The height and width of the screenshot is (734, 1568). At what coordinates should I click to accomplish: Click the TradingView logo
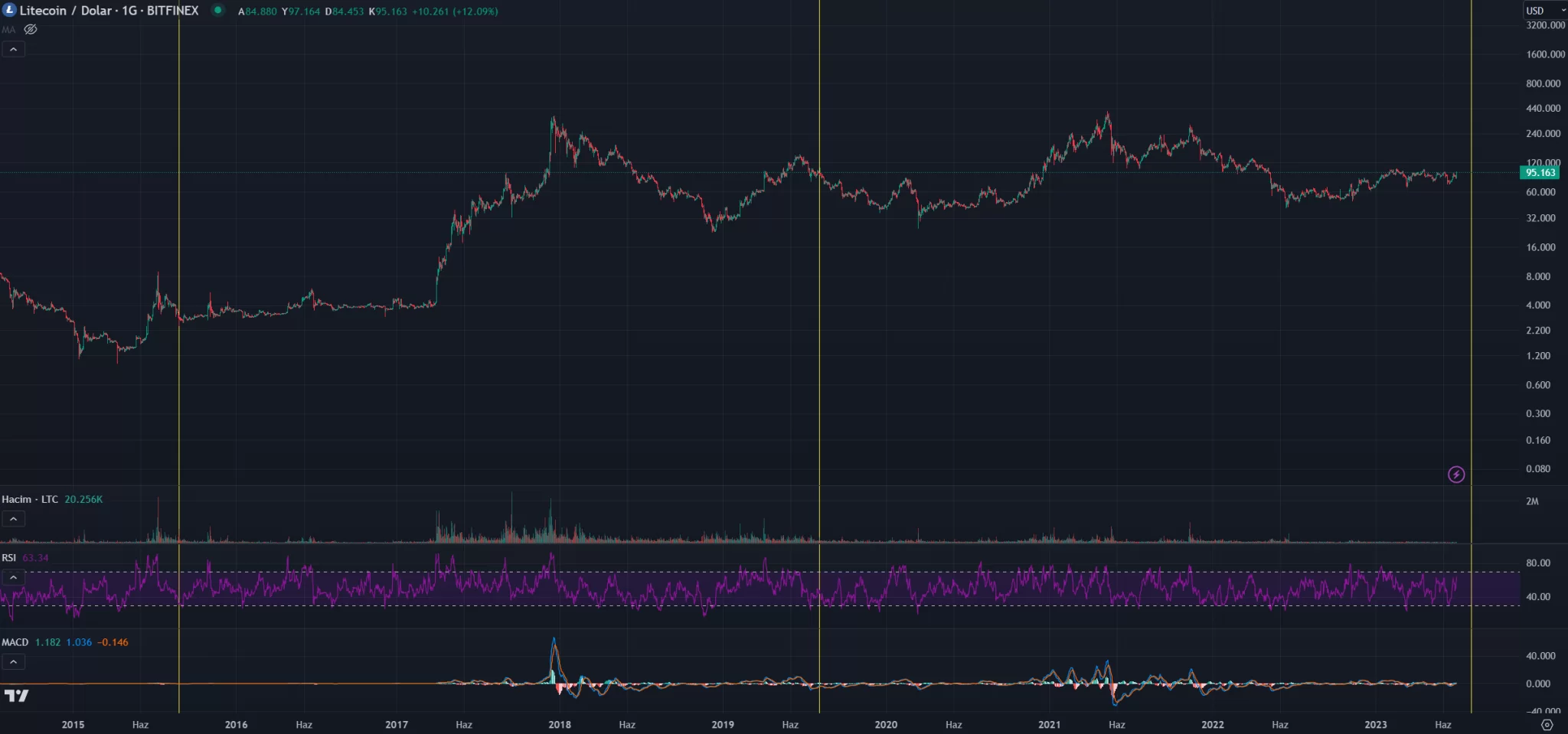pos(16,695)
